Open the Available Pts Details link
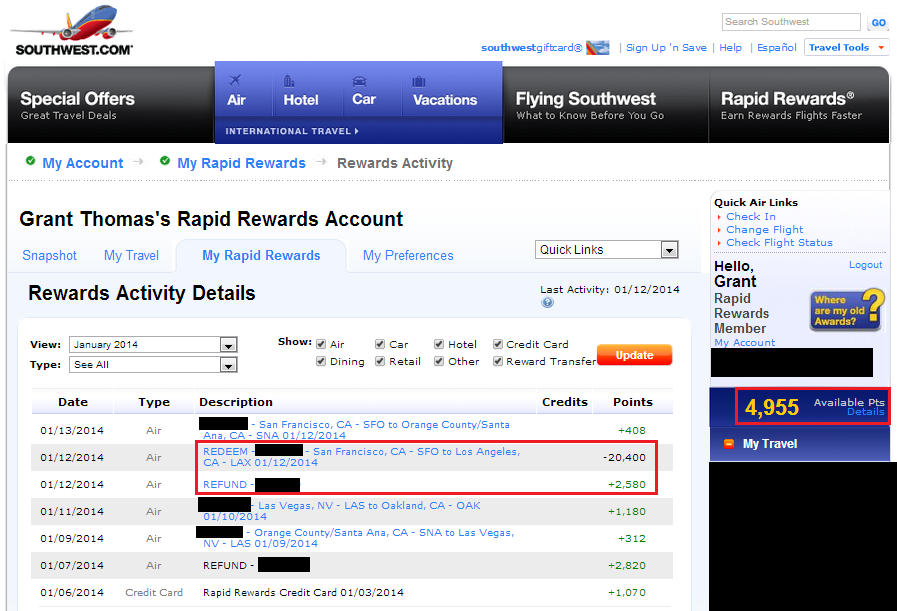Image resolution: width=897 pixels, height=611 pixels. [866, 412]
